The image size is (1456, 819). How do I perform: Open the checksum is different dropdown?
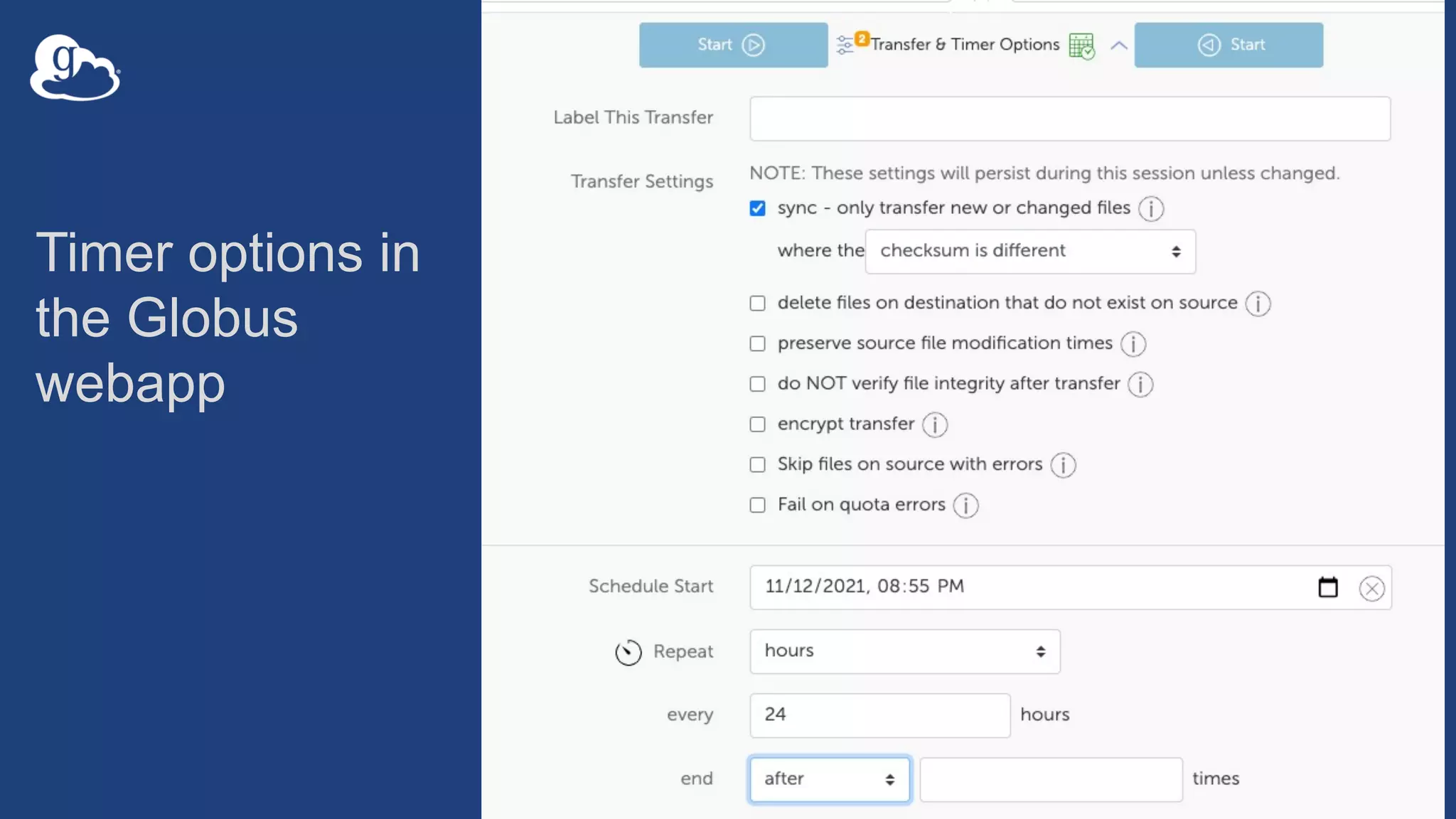(x=1030, y=252)
